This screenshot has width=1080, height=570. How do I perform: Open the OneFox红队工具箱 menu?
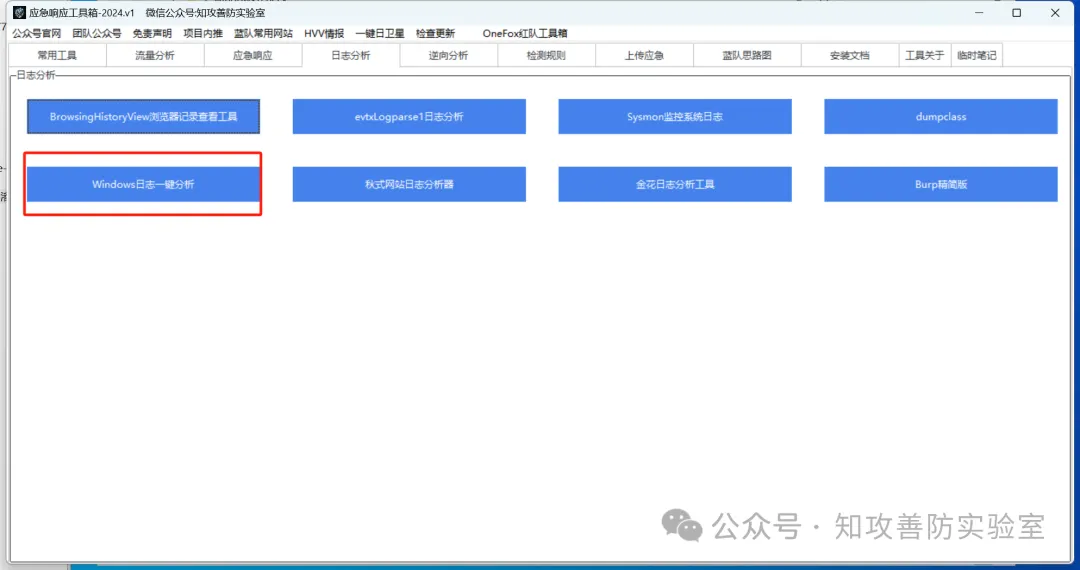pyautogui.click(x=525, y=33)
